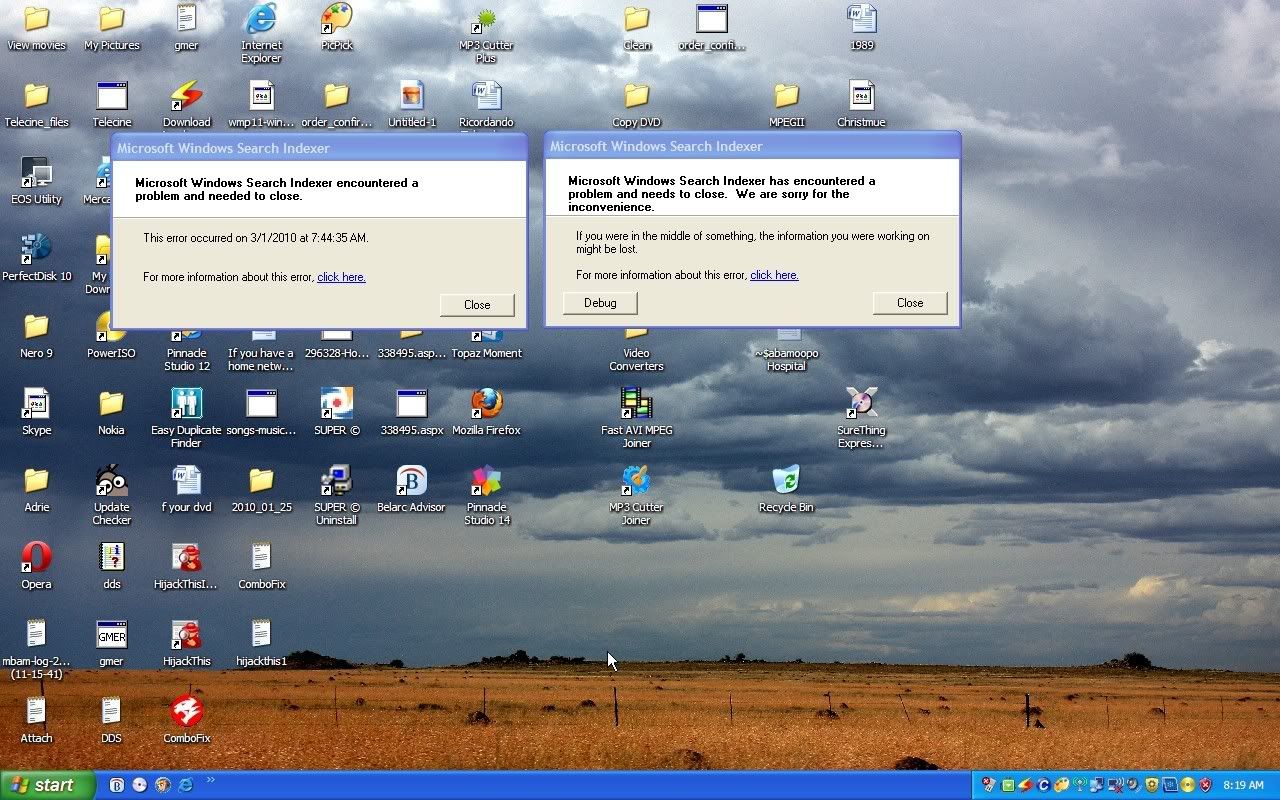Click the taskbar clock showing 8:19 AM
This screenshot has height=800, width=1280.
[x=1242, y=785]
